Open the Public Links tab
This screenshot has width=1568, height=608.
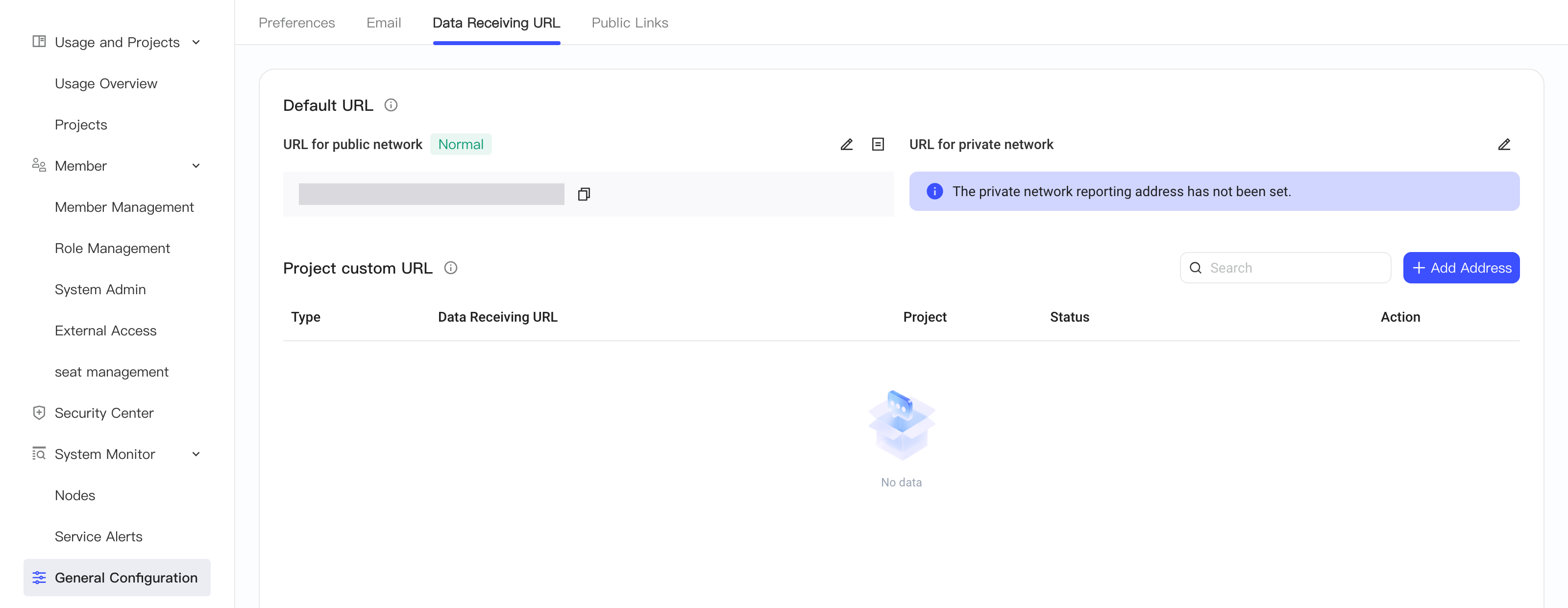point(629,23)
